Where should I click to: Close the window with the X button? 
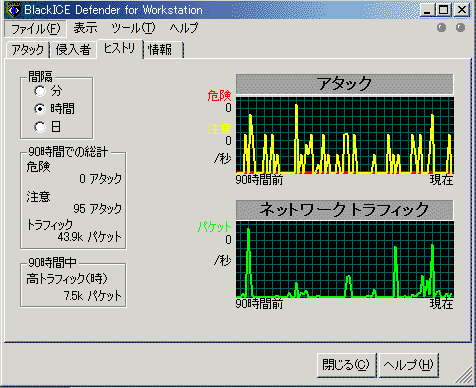pos(462,10)
